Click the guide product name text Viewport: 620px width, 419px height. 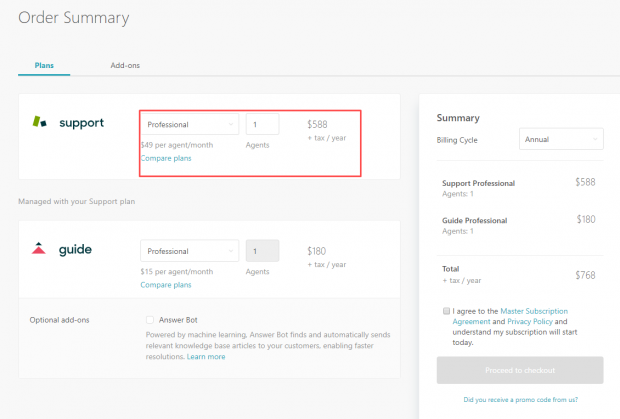click(x=75, y=250)
